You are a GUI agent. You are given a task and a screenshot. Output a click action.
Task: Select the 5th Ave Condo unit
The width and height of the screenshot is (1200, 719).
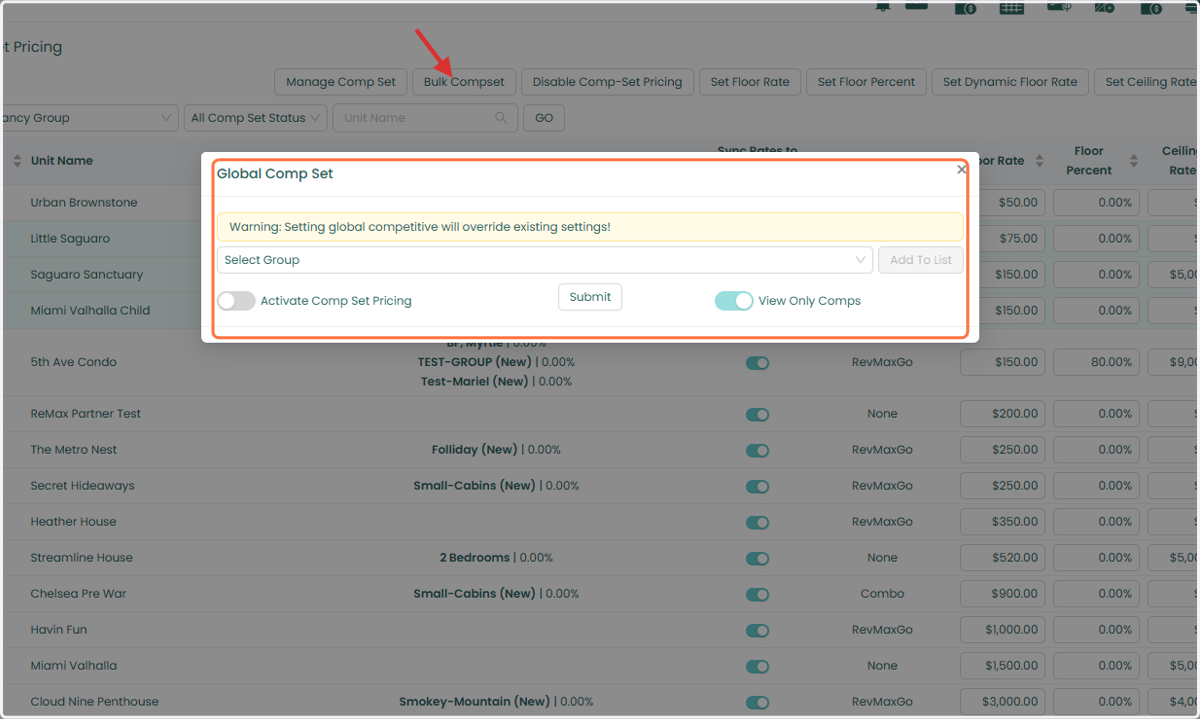click(73, 363)
